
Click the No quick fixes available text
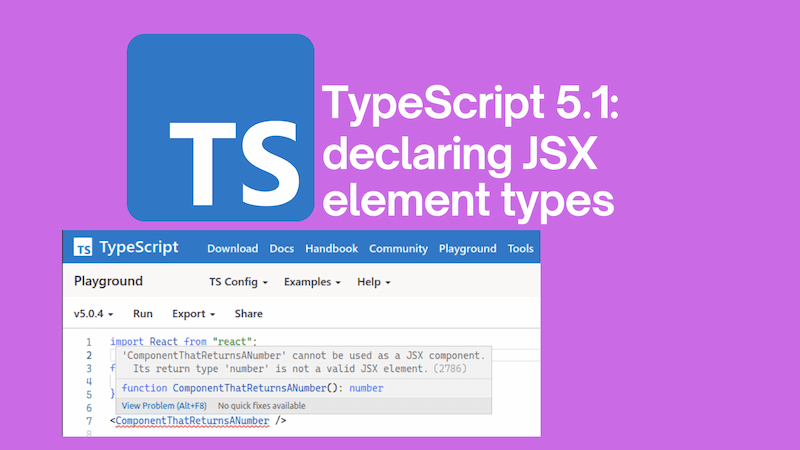[x=262, y=406]
